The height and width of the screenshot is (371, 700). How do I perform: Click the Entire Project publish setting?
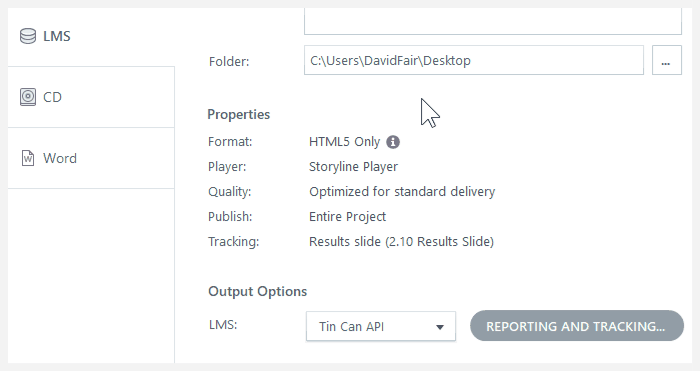point(347,217)
